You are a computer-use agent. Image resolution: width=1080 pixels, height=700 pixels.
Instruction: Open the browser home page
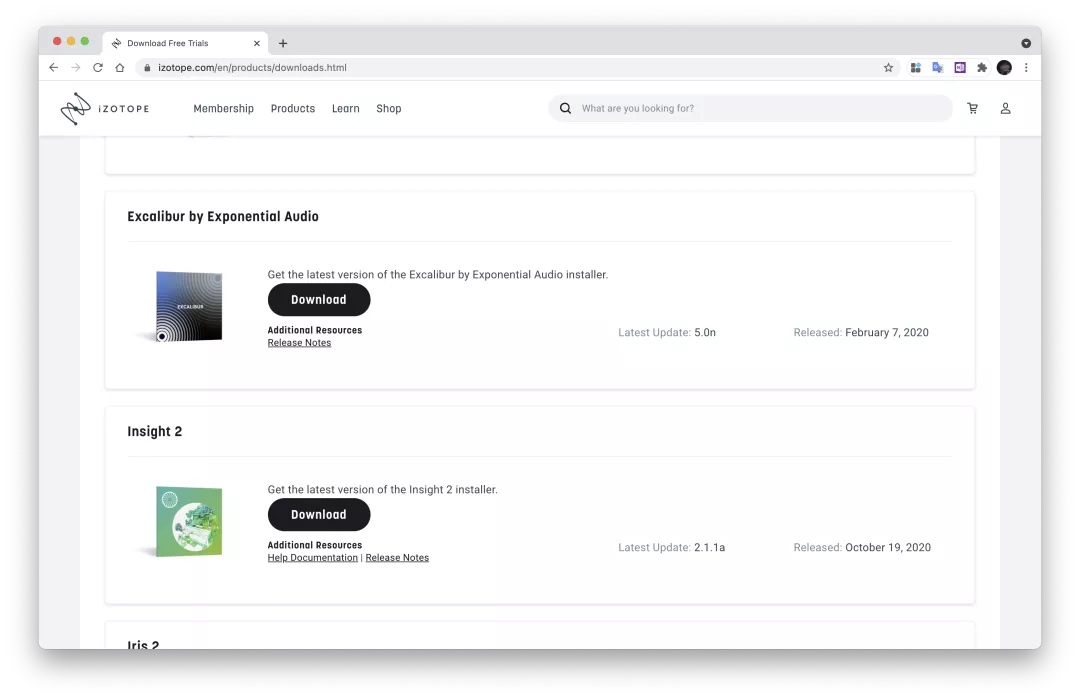point(120,68)
